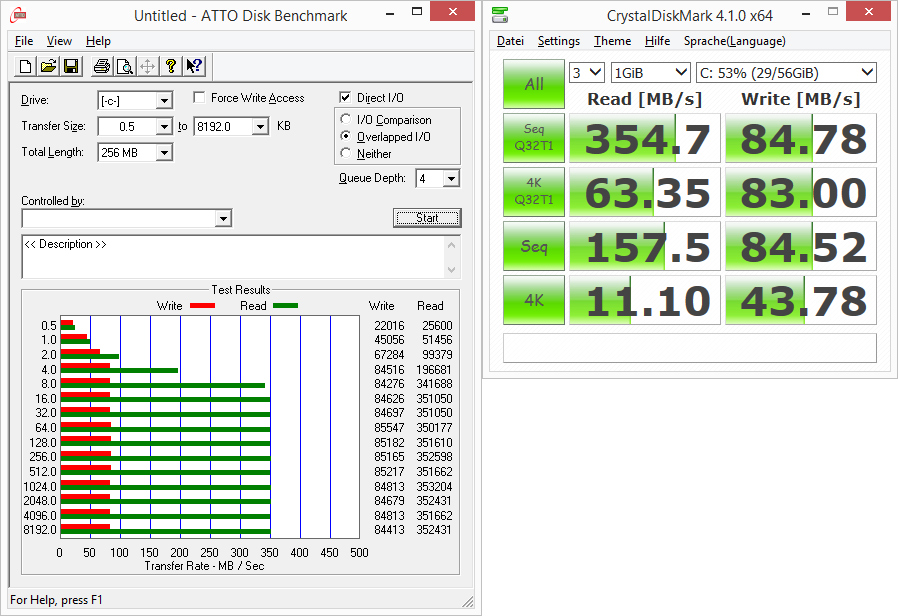Open the Queue Depth dropdown
The width and height of the screenshot is (898, 616).
[x=451, y=179]
